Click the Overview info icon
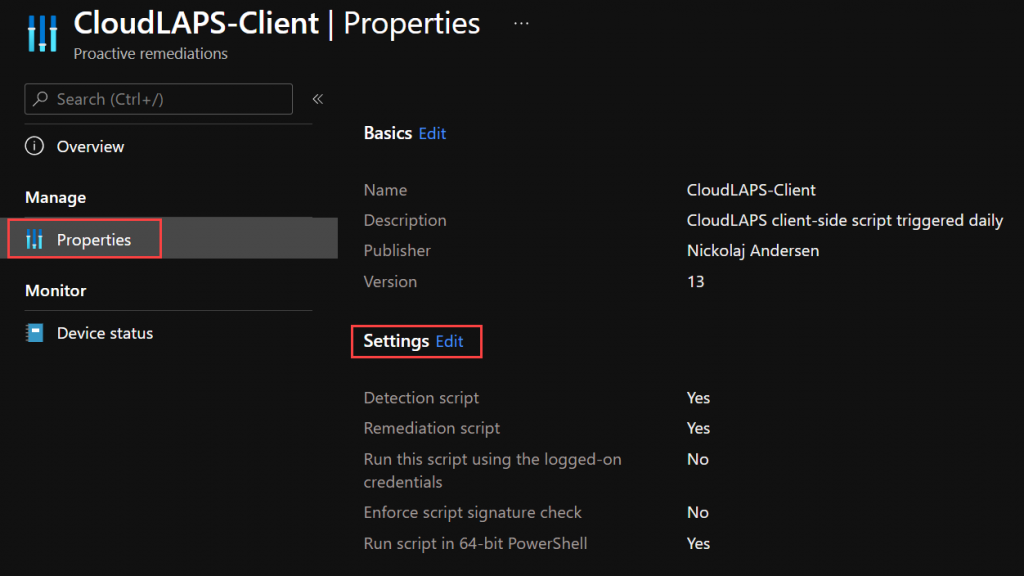 35,146
